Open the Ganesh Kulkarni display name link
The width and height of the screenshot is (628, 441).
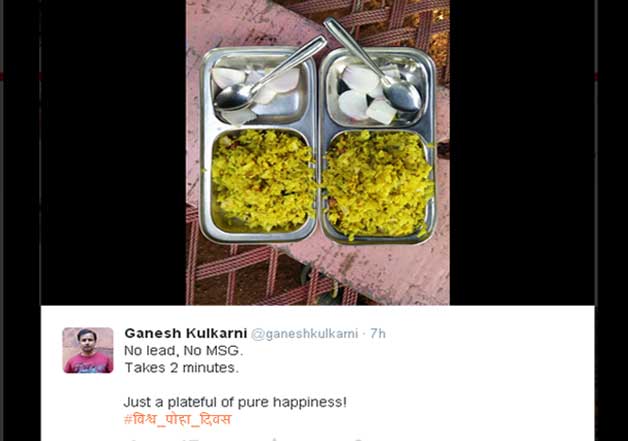point(185,333)
